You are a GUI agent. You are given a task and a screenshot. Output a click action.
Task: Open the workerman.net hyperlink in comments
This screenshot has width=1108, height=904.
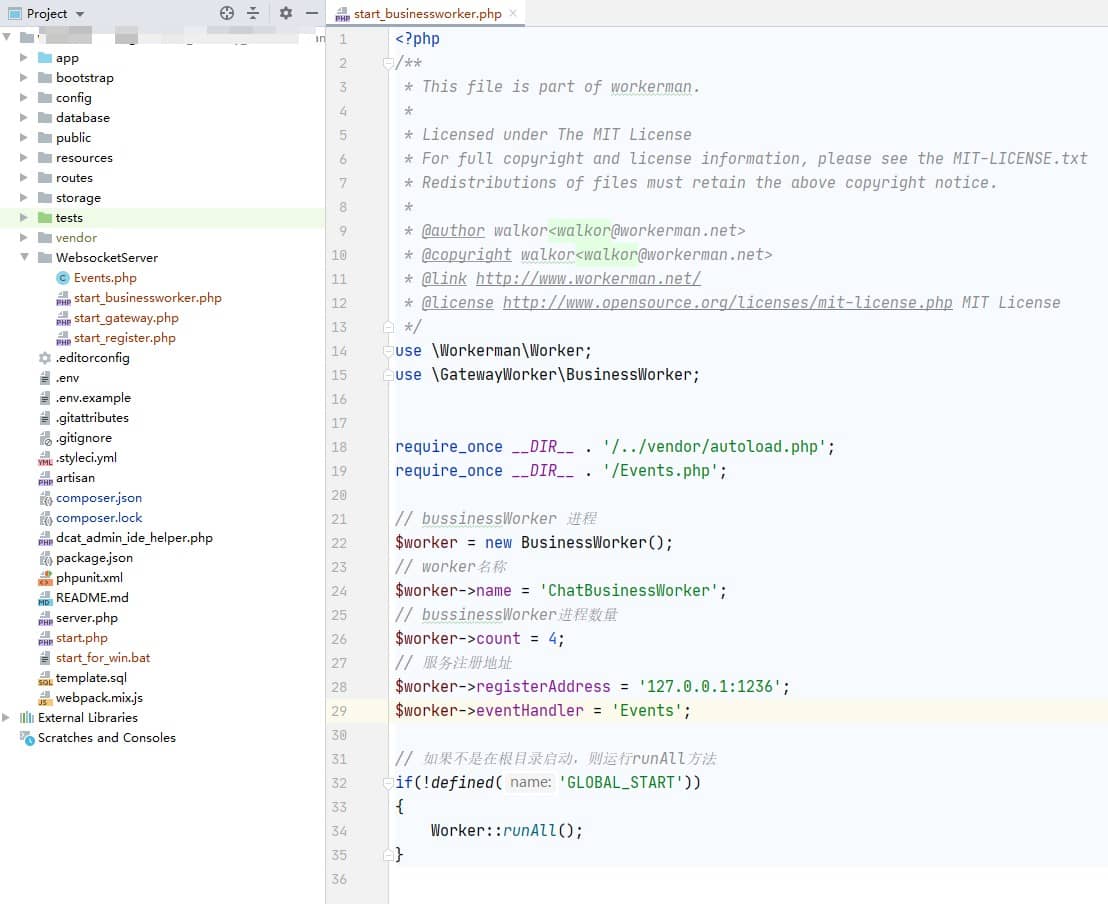pyautogui.click(x=588, y=278)
